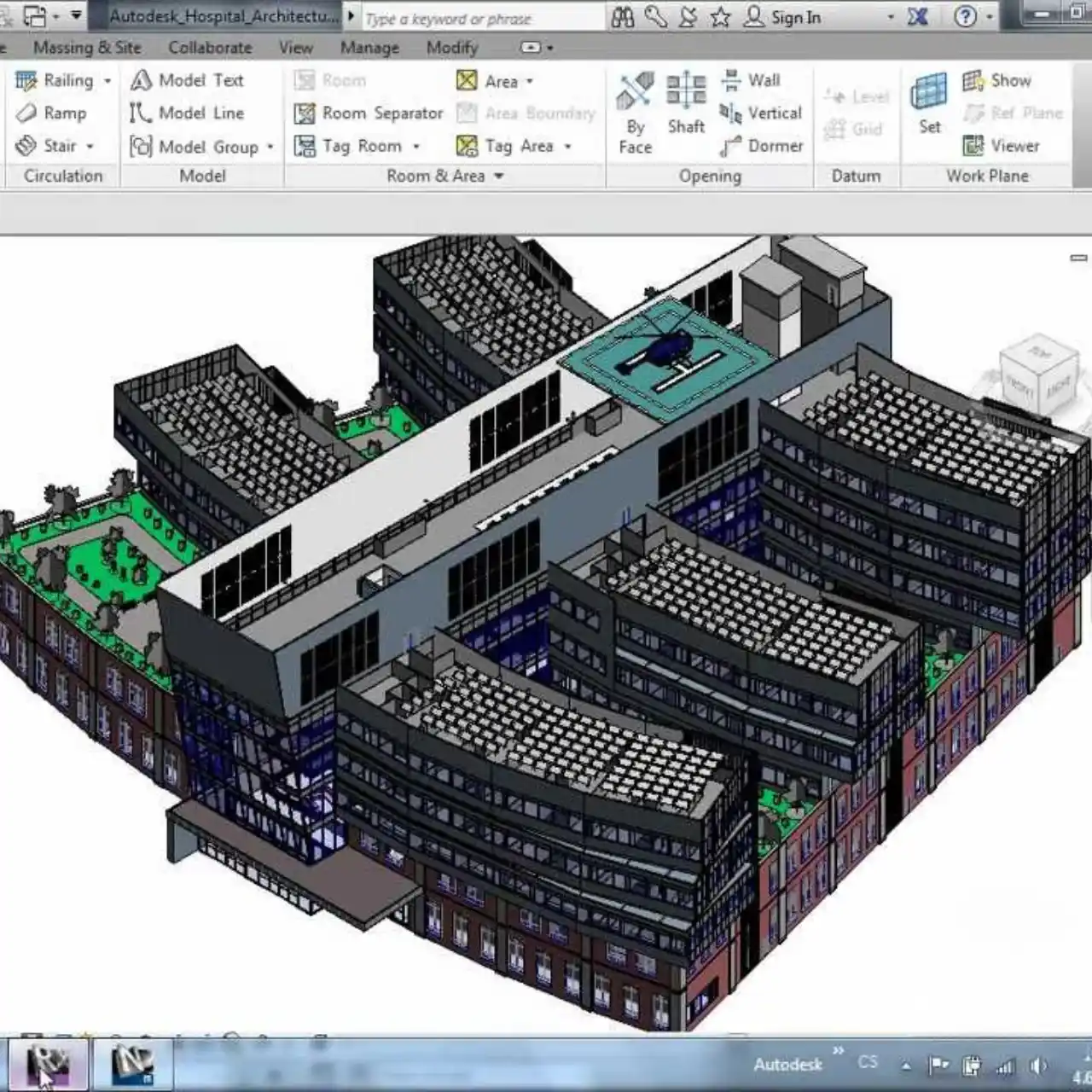Switch to the Collaborate tab
The image size is (1092, 1092).
click(x=210, y=48)
